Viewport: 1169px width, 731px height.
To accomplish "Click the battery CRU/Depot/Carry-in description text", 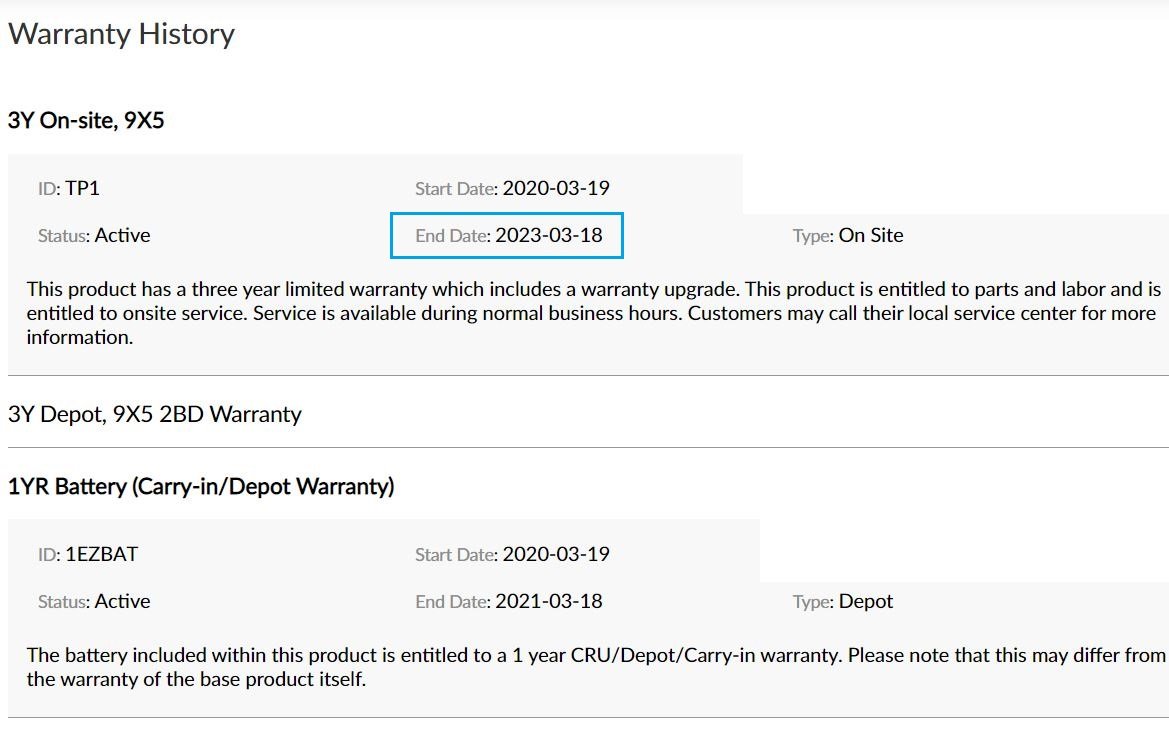I will (x=596, y=667).
